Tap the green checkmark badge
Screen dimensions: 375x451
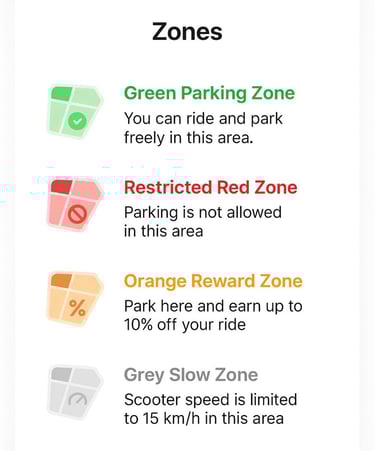coord(77,121)
